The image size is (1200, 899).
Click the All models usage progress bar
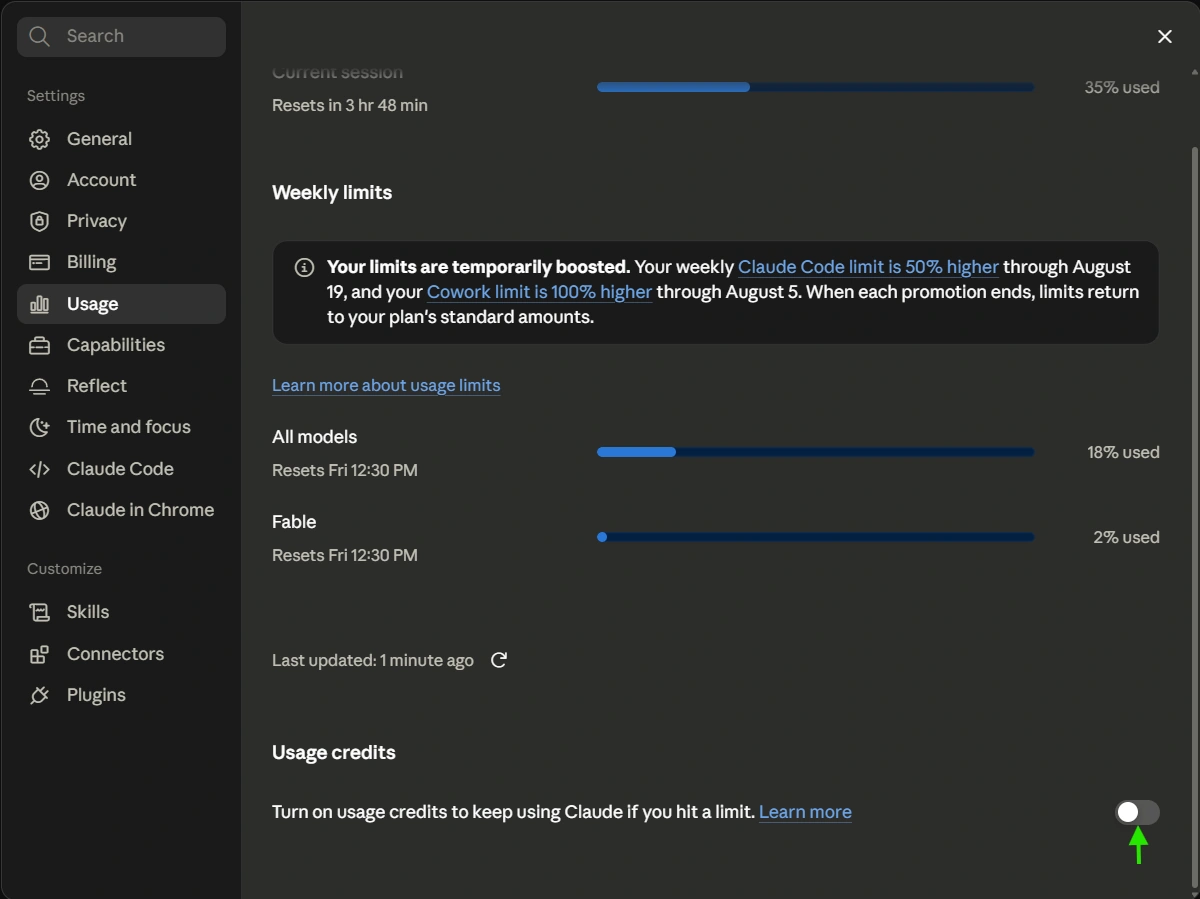pos(815,452)
